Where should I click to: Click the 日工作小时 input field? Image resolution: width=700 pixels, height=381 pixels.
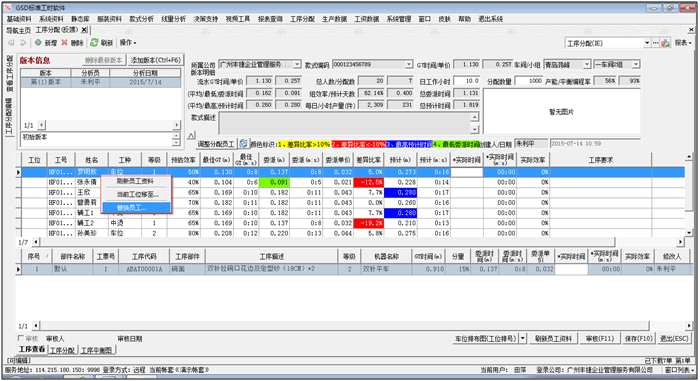(x=467, y=81)
